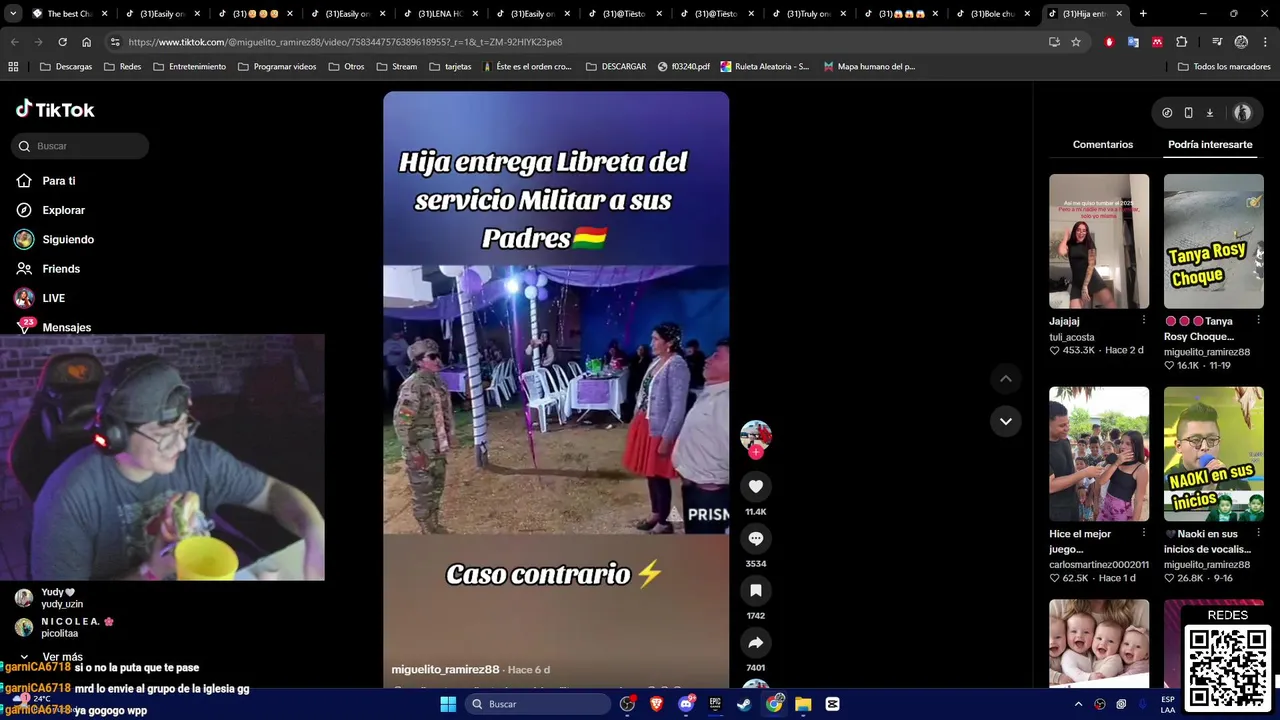Viewport: 1280px width, 720px height.
Task: Open the creator avatar beside the video
Action: [756, 435]
